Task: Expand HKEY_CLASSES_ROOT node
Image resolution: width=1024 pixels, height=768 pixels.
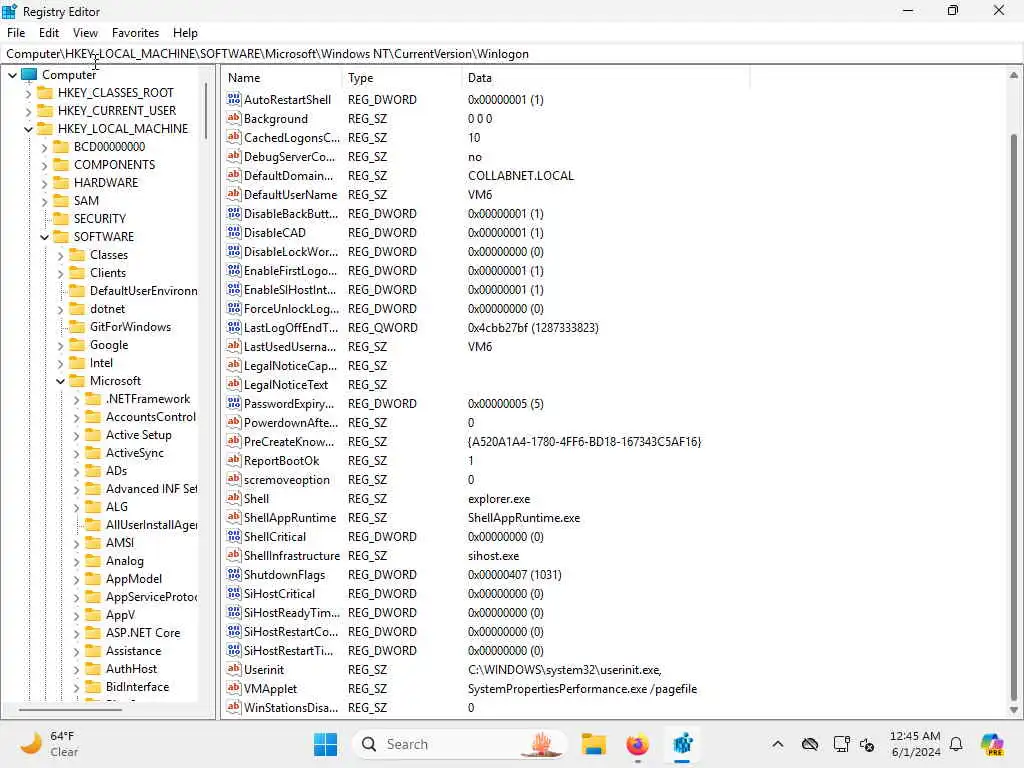Action: [28, 93]
